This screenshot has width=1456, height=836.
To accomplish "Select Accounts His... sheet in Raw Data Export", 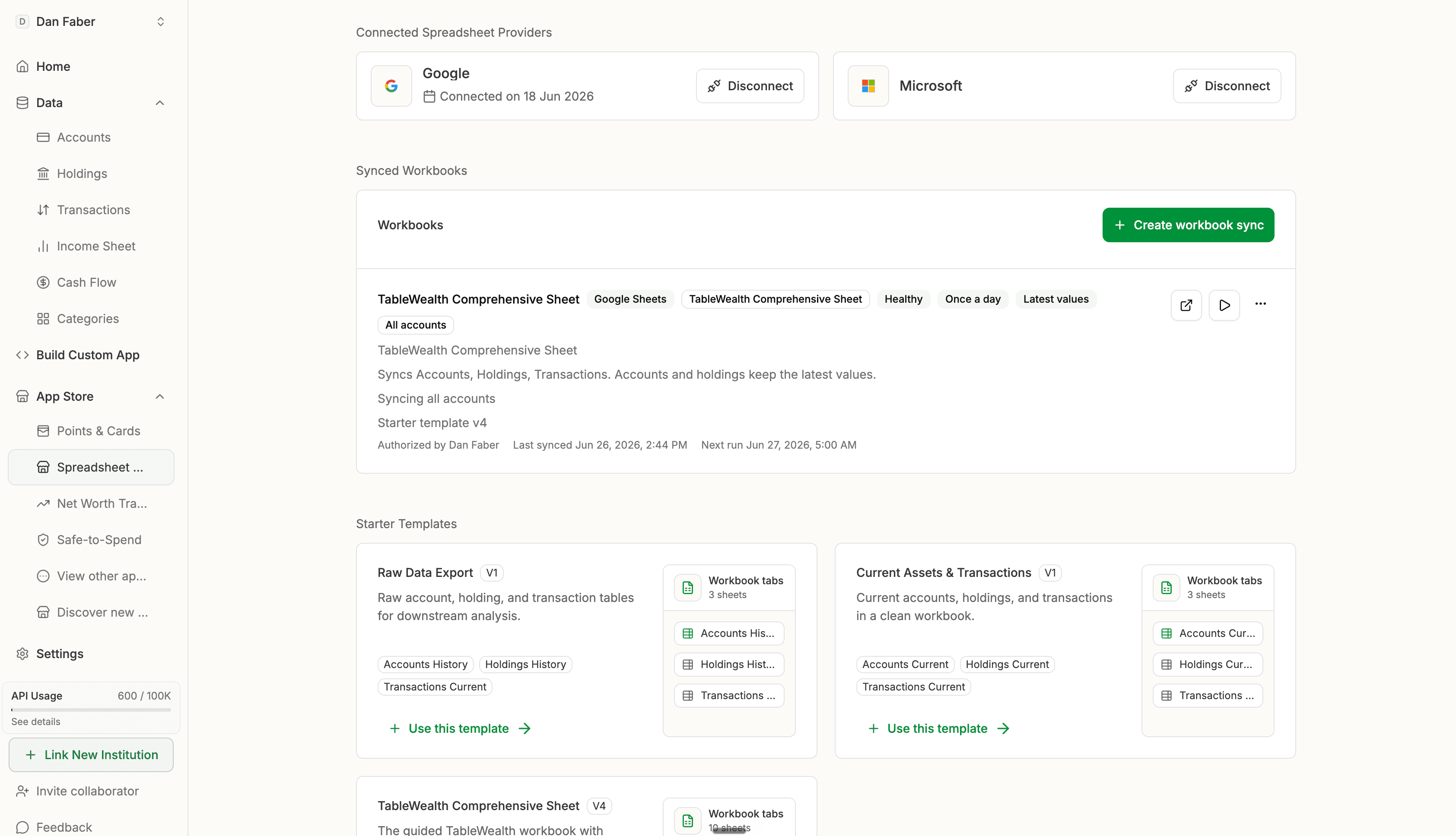I will click(729, 633).
